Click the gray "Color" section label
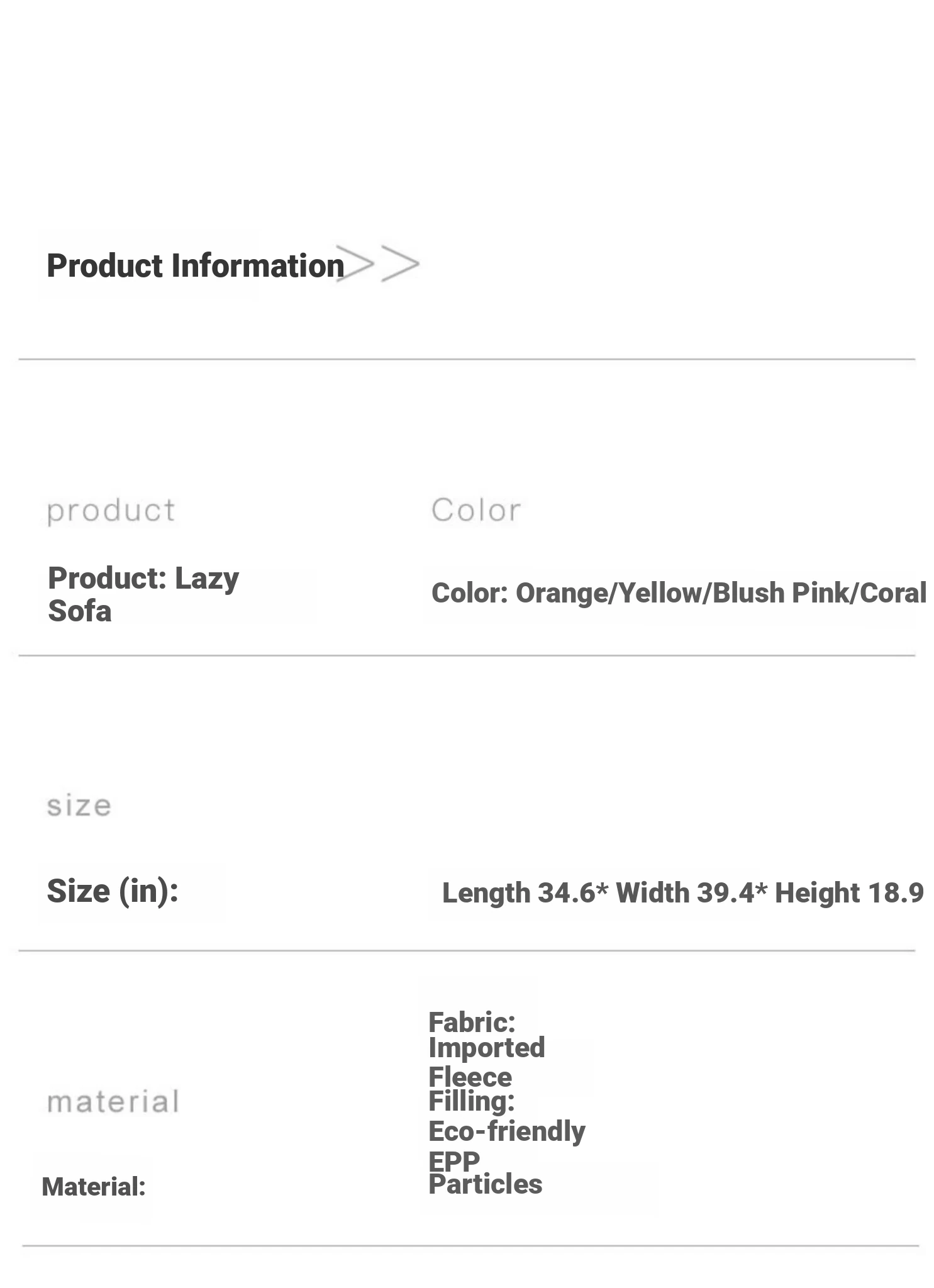Screen dimensions: 934x1288 pos(476,510)
